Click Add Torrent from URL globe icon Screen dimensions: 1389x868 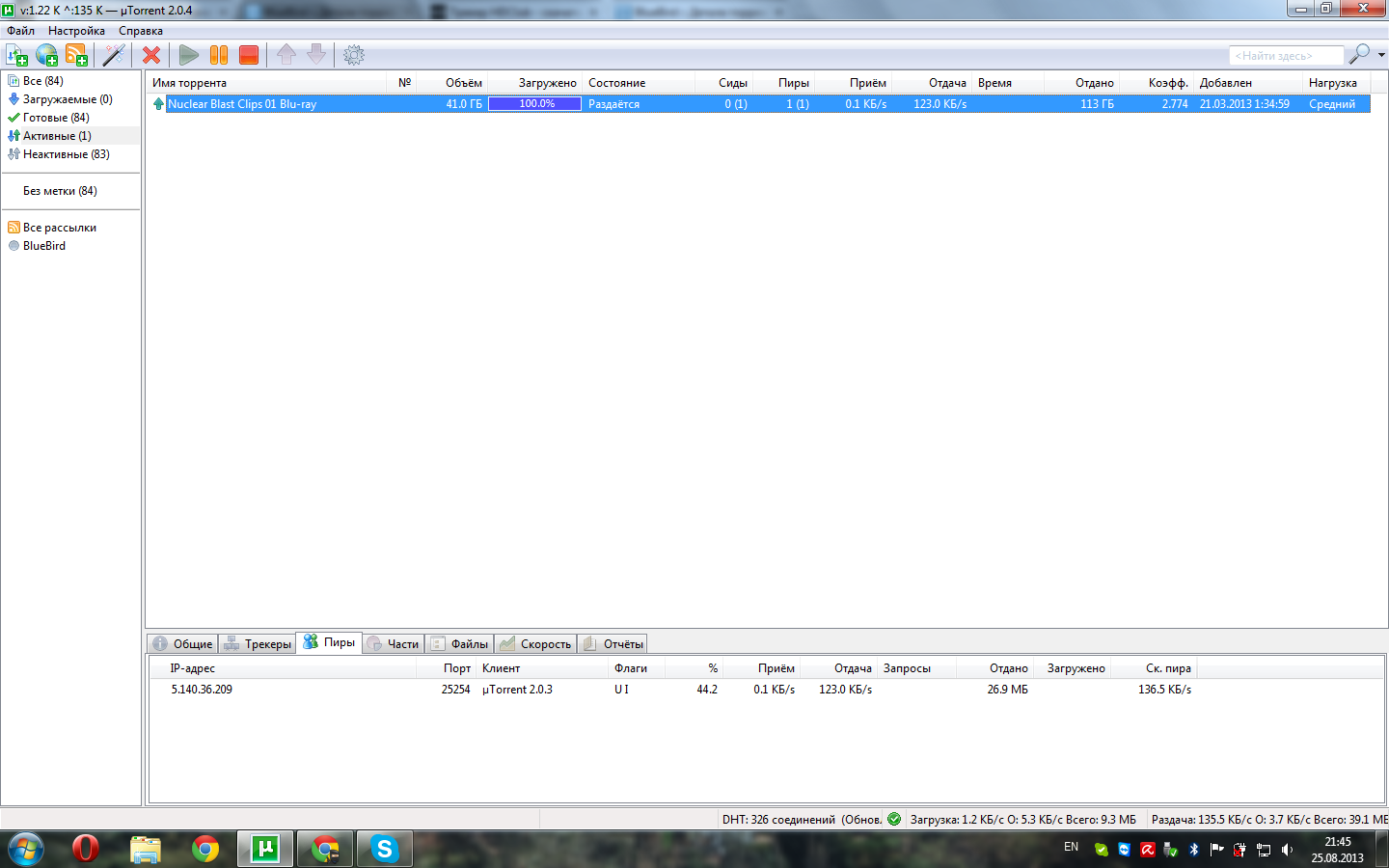(46, 55)
